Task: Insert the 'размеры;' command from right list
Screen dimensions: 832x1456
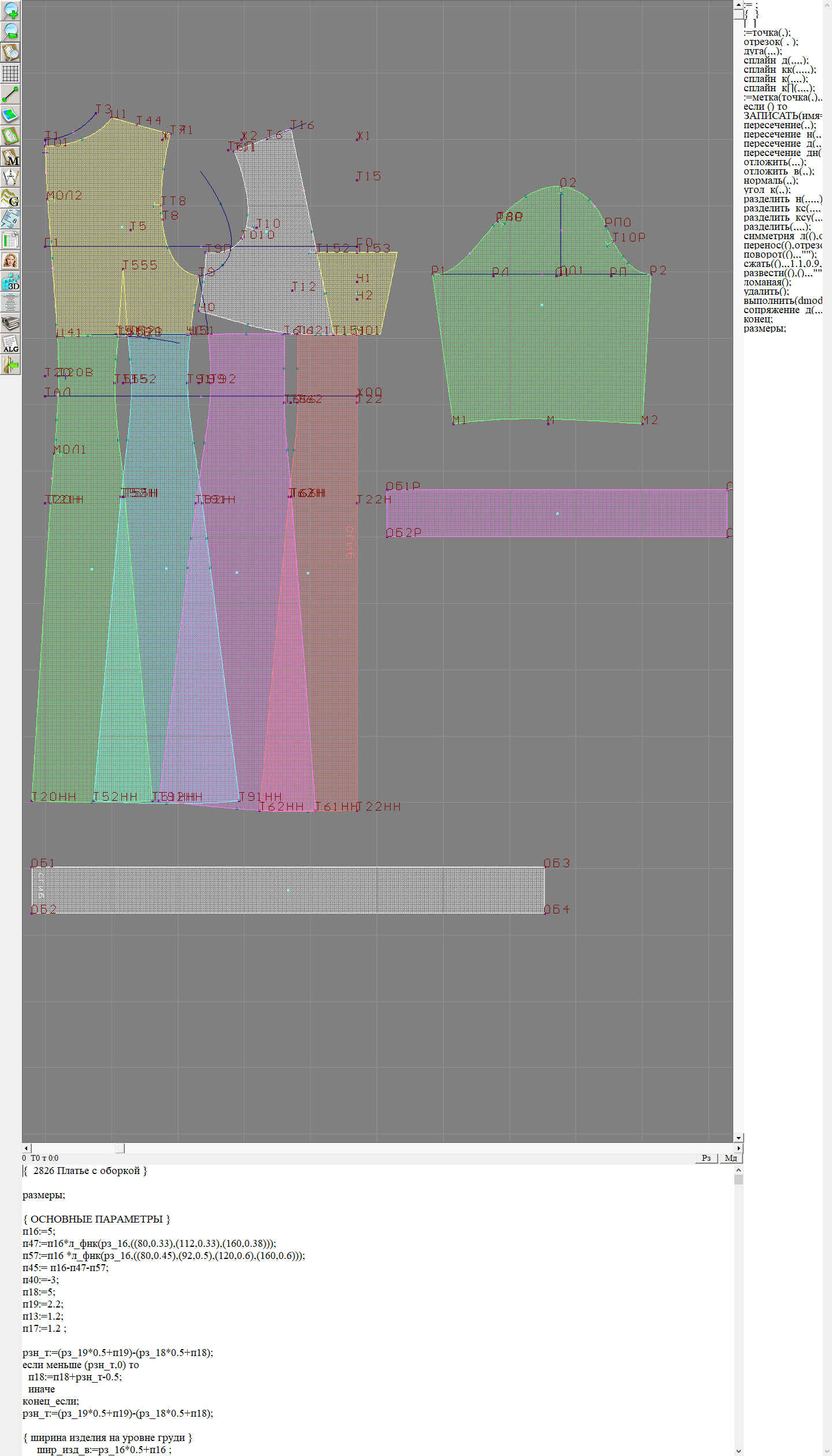Action: (x=764, y=329)
